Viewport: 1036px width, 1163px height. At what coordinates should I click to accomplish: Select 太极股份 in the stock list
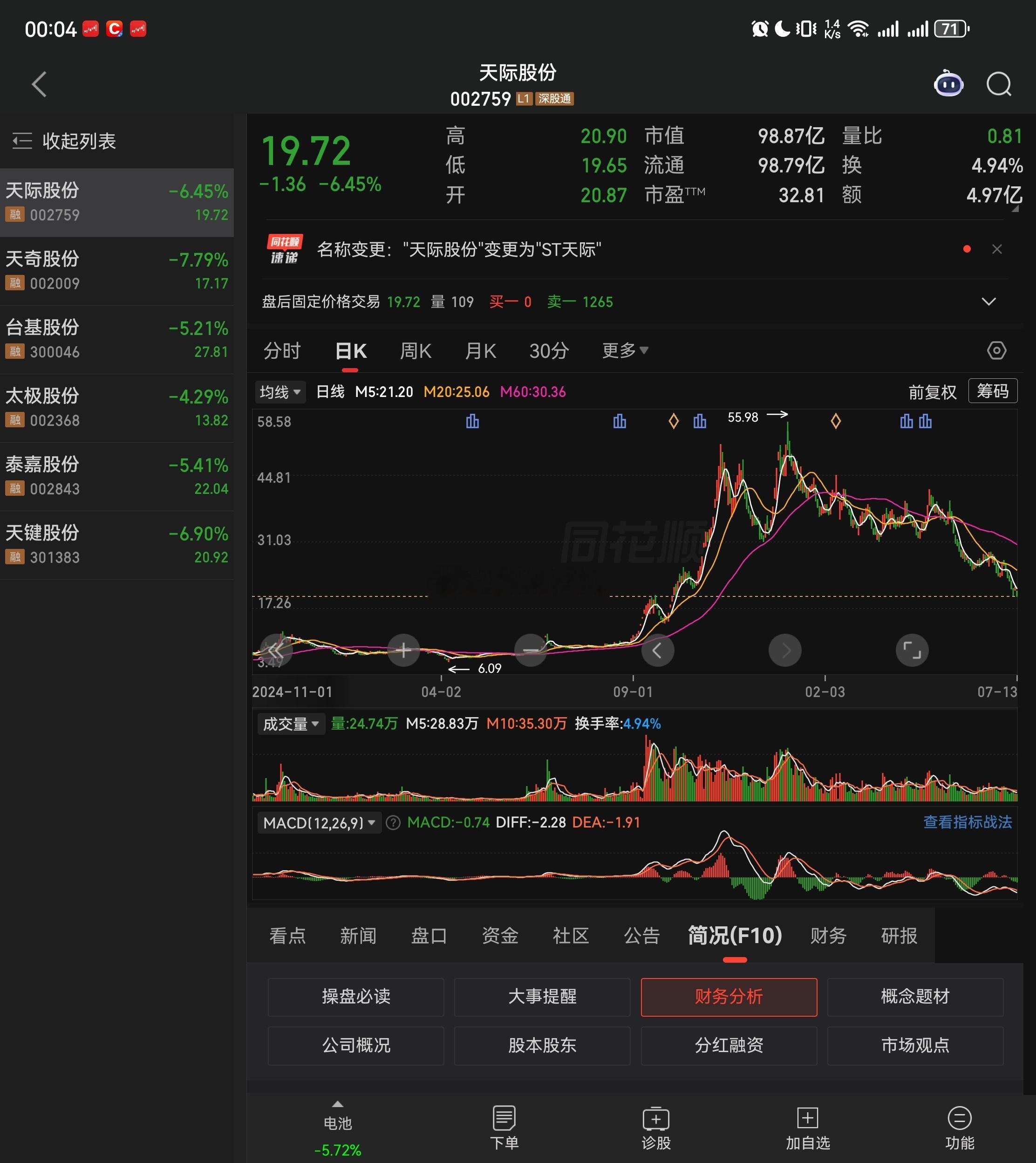coord(117,408)
